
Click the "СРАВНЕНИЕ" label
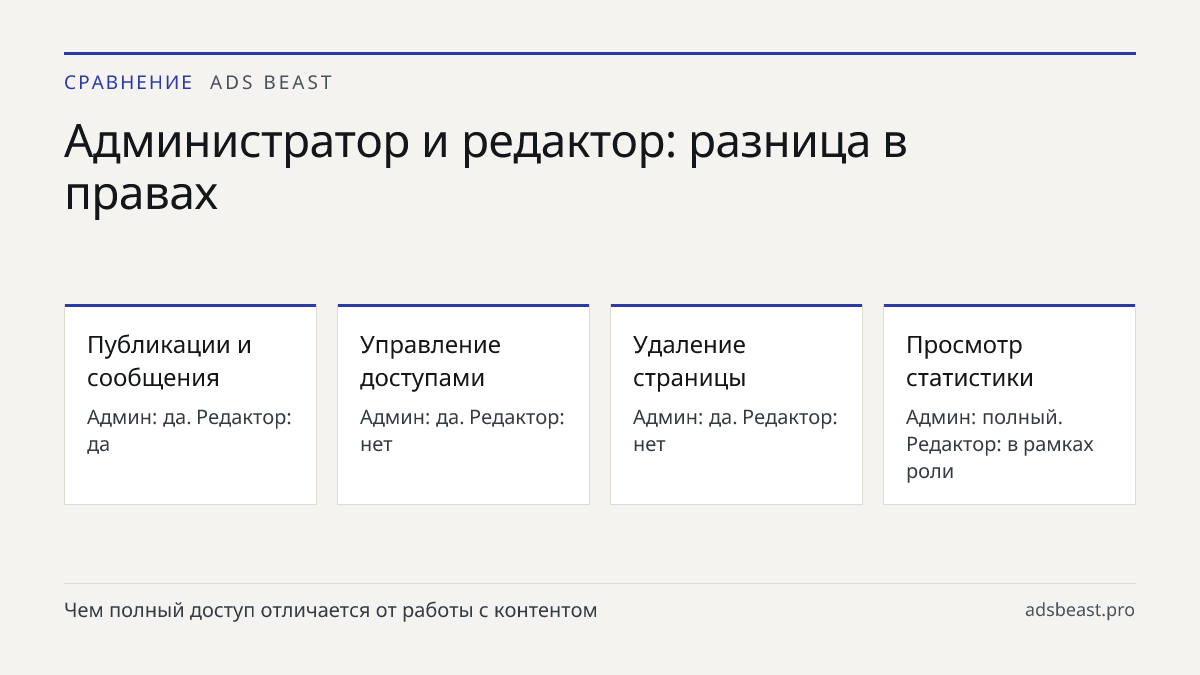point(128,83)
